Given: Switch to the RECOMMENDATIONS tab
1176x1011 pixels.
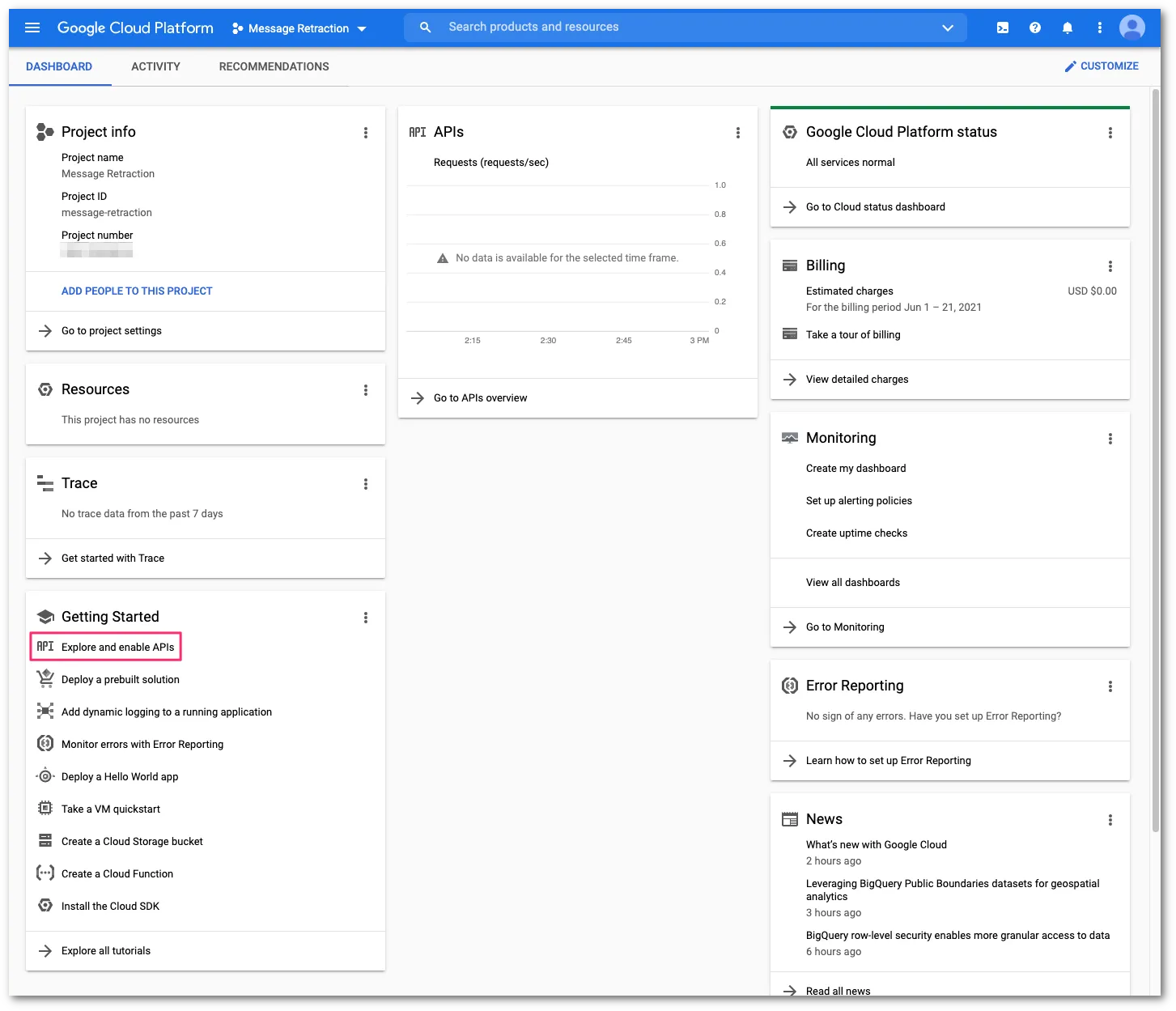Looking at the screenshot, I should [x=274, y=66].
